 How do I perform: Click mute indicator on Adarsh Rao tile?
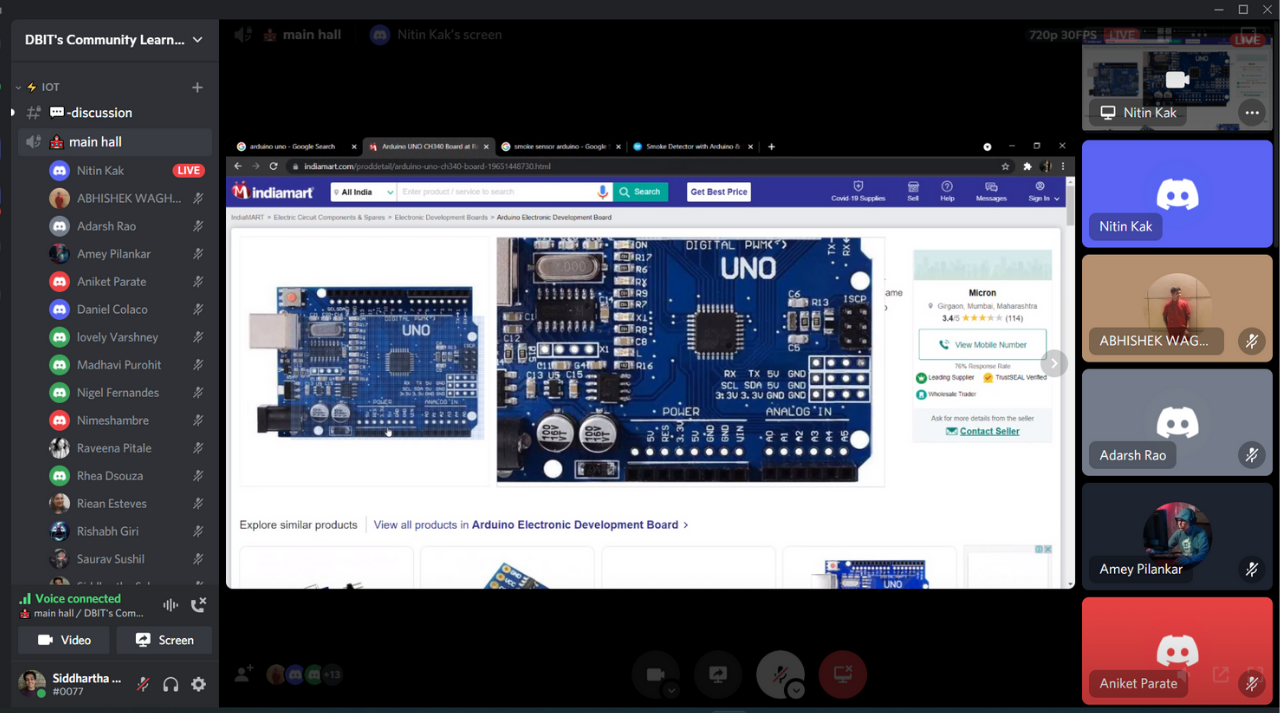tap(1252, 455)
